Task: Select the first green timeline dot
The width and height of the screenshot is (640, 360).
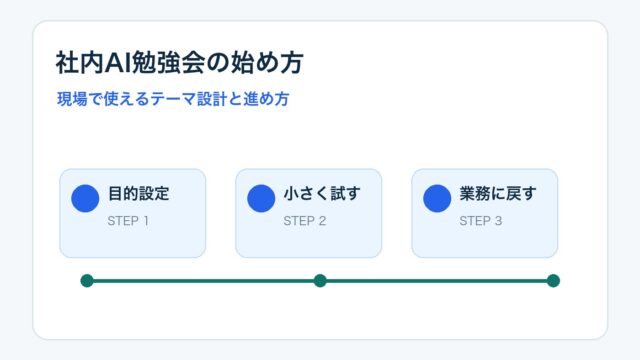Action: click(x=87, y=281)
